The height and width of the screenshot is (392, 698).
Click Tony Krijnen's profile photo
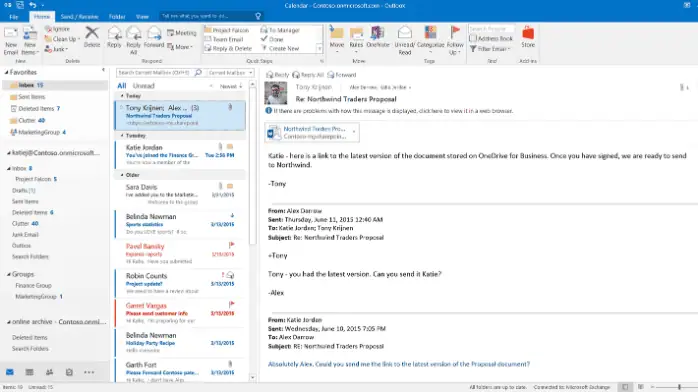pos(276,93)
